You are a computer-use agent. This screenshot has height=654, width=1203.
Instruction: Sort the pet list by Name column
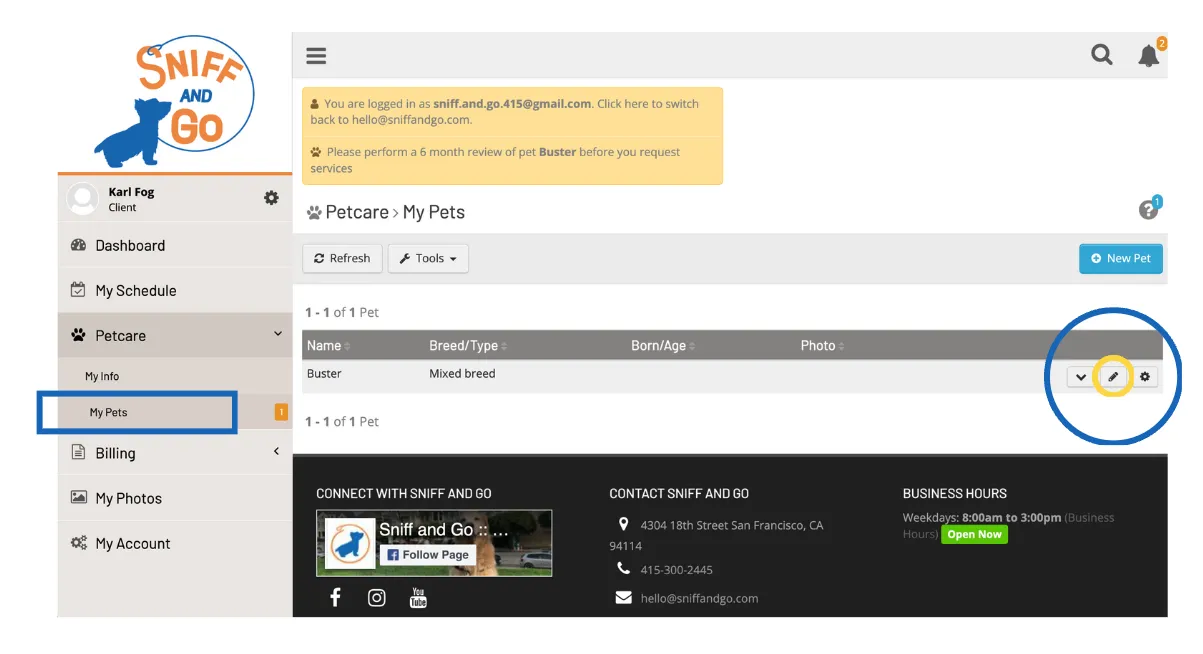click(x=324, y=345)
